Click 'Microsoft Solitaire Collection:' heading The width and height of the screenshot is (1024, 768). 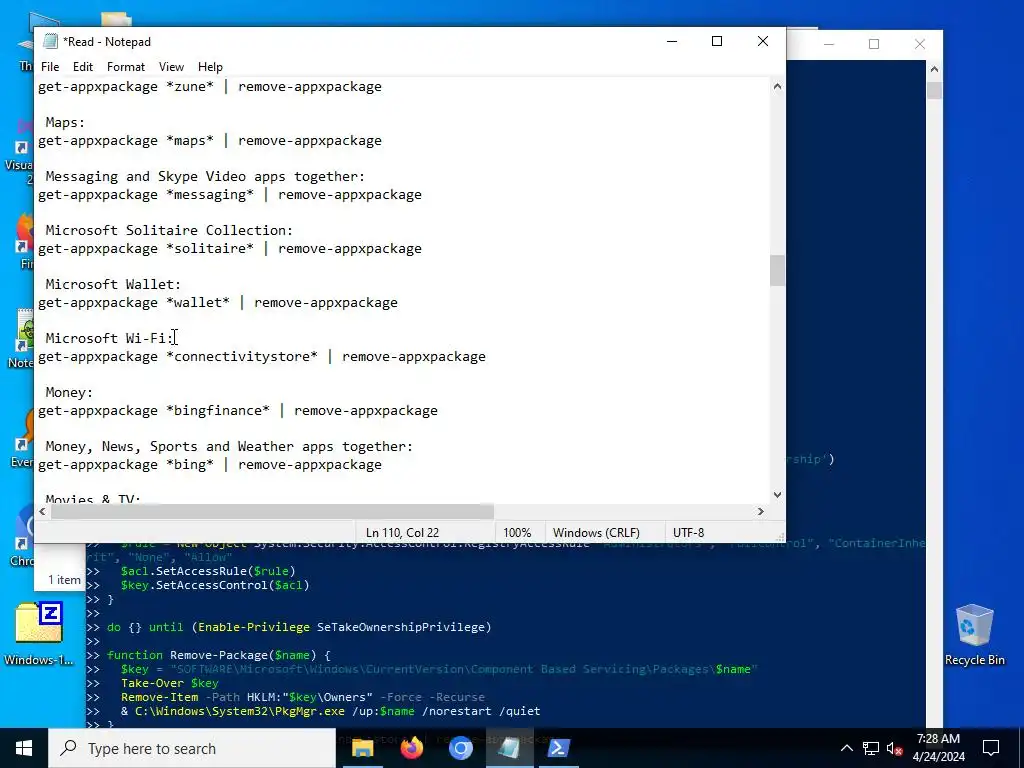click(169, 231)
